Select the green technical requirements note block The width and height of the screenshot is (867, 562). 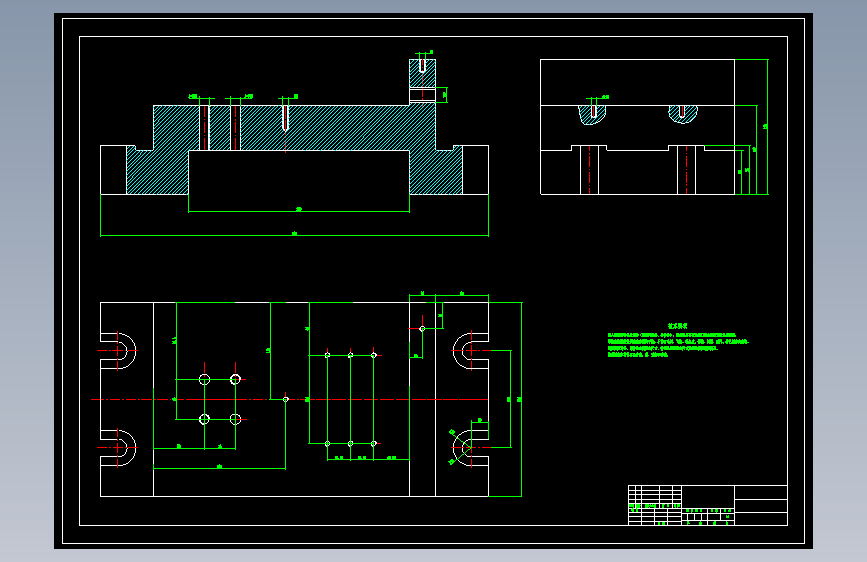point(678,341)
